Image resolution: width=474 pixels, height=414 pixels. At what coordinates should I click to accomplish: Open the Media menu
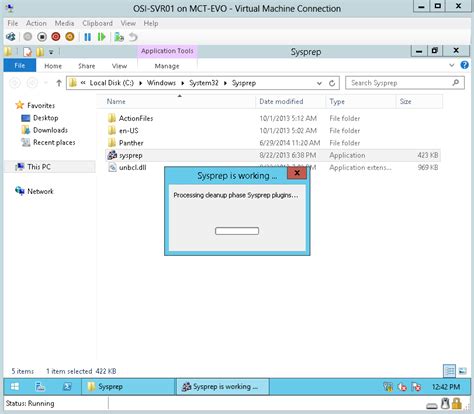(64, 23)
